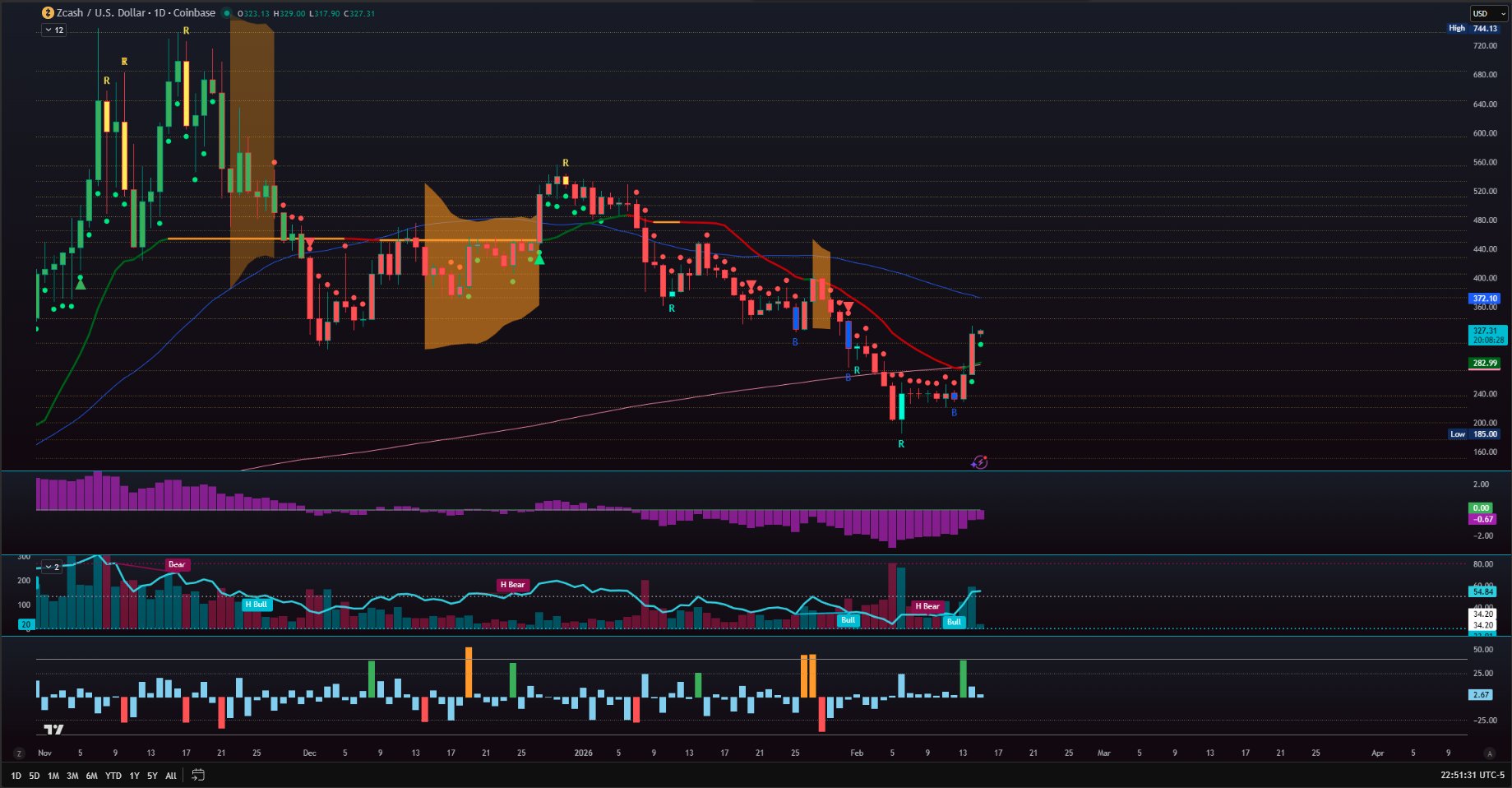Click the 22:51:31 UTC-5 timezone button
This screenshot has height=788, width=1512.
(1472, 775)
